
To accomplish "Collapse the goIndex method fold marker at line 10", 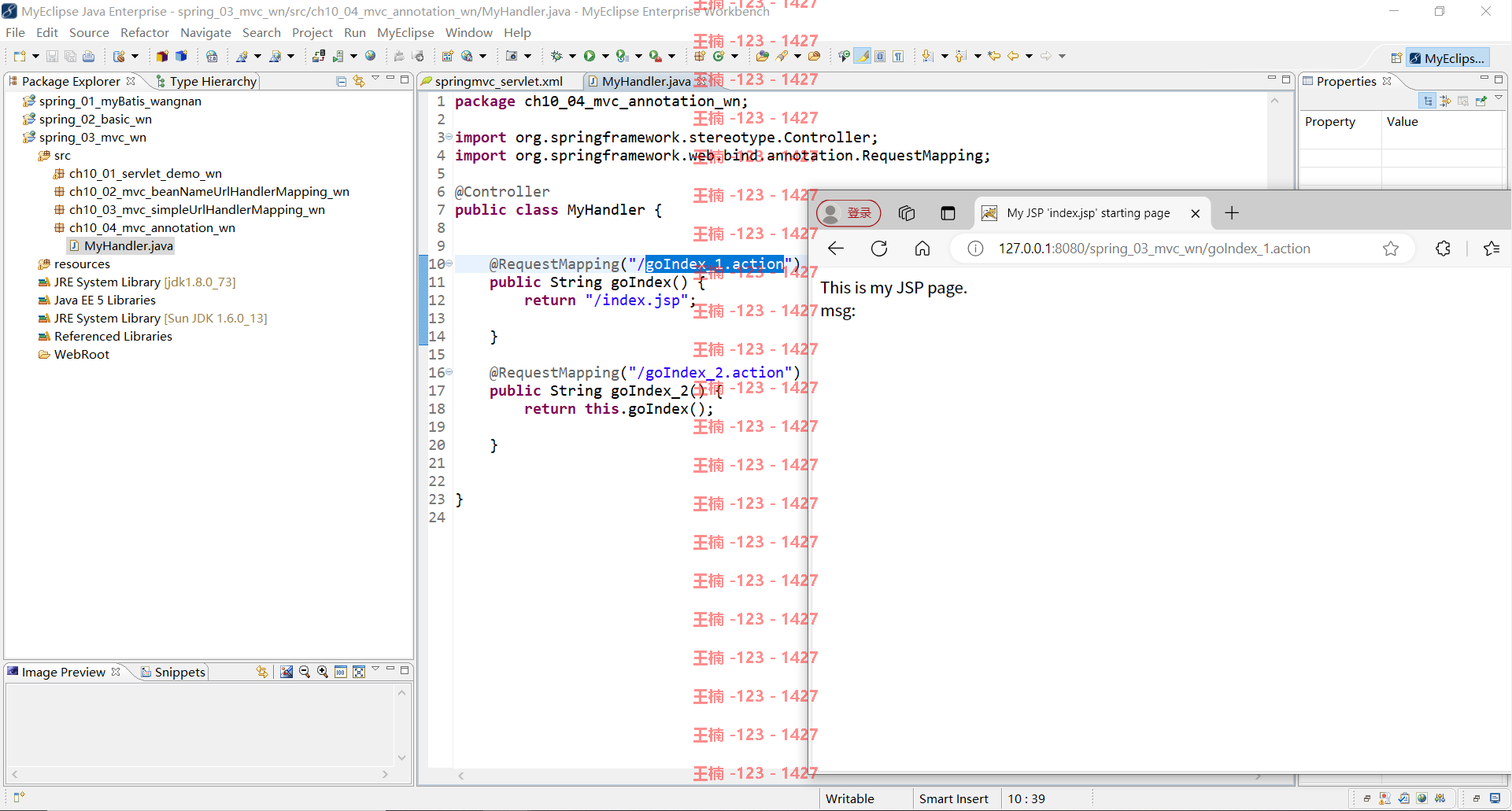I will click(449, 264).
